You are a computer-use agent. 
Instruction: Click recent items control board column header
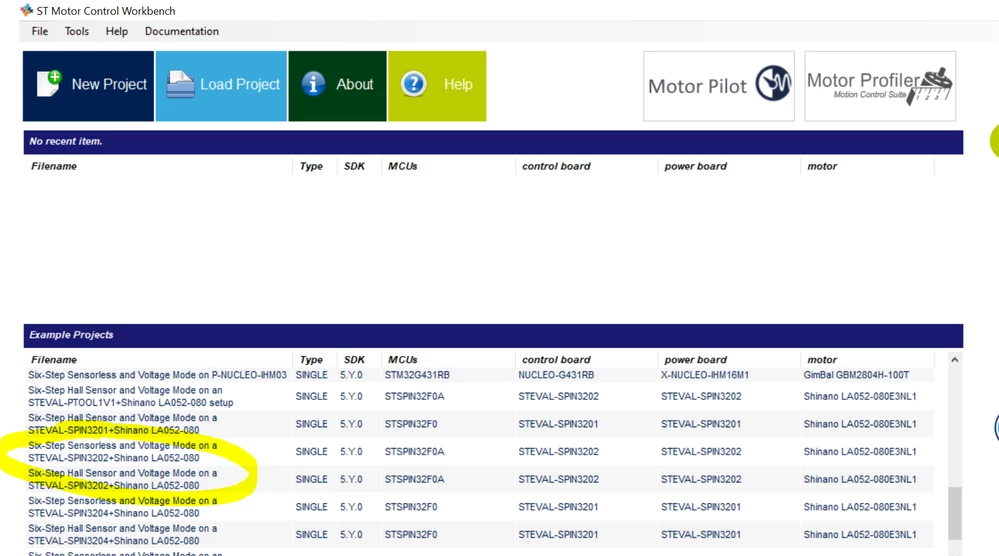556,166
